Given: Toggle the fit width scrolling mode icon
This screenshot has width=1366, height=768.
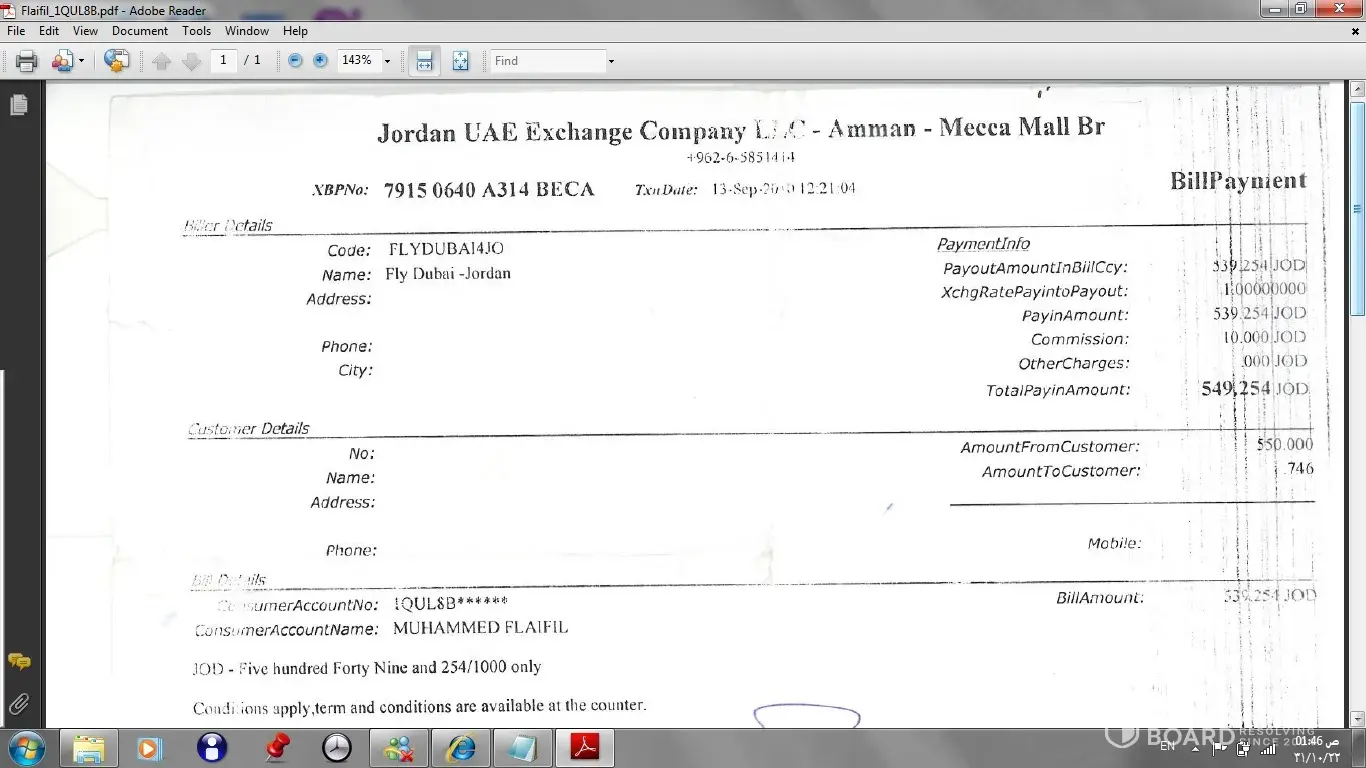Looking at the screenshot, I should click(424, 61).
